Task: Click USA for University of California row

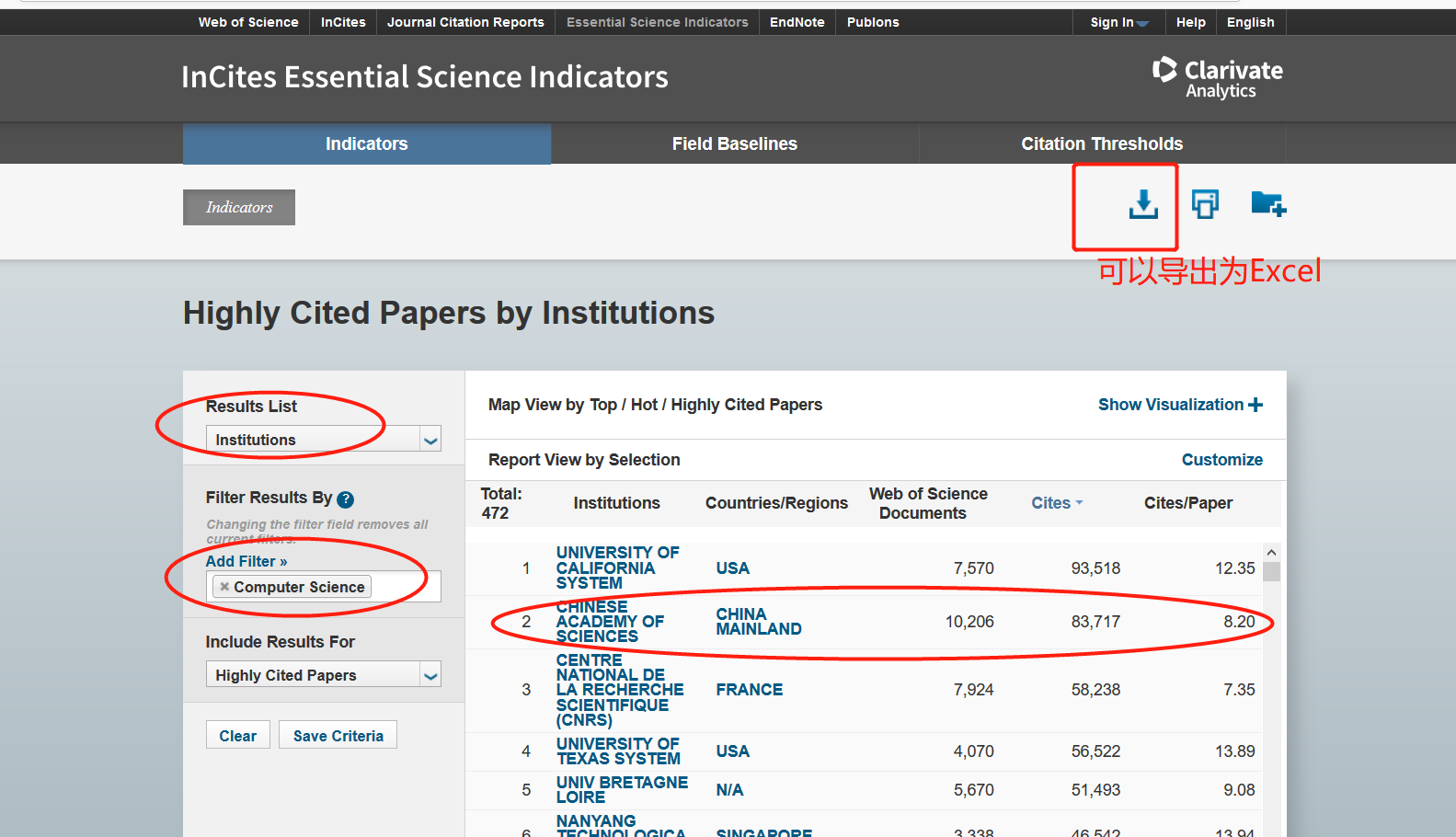Action: 733,568
